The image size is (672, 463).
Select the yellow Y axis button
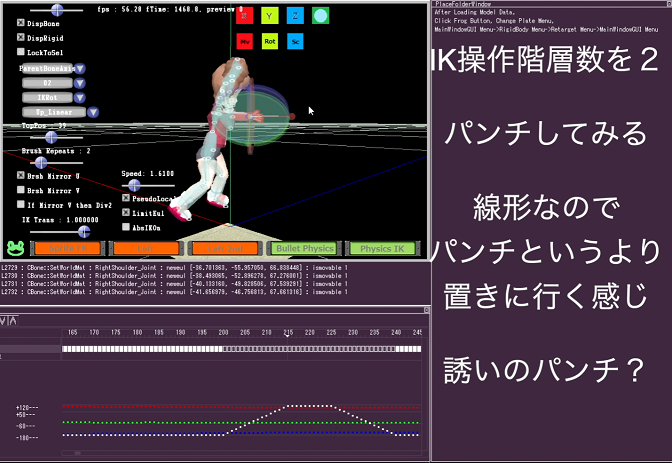[x=270, y=16]
